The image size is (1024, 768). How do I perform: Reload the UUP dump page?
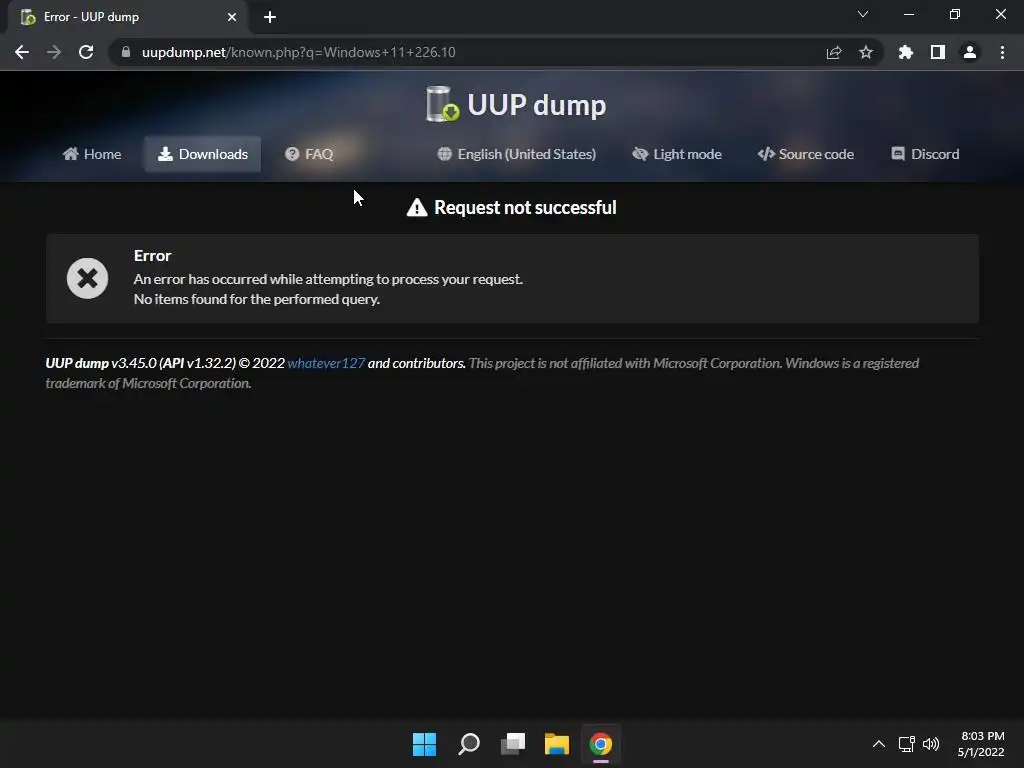click(86, 52)
